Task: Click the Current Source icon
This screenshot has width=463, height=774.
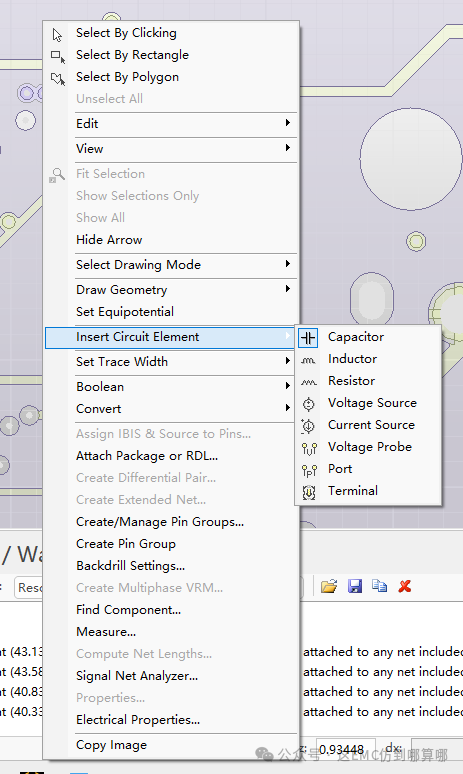Action: coord(309,426)
